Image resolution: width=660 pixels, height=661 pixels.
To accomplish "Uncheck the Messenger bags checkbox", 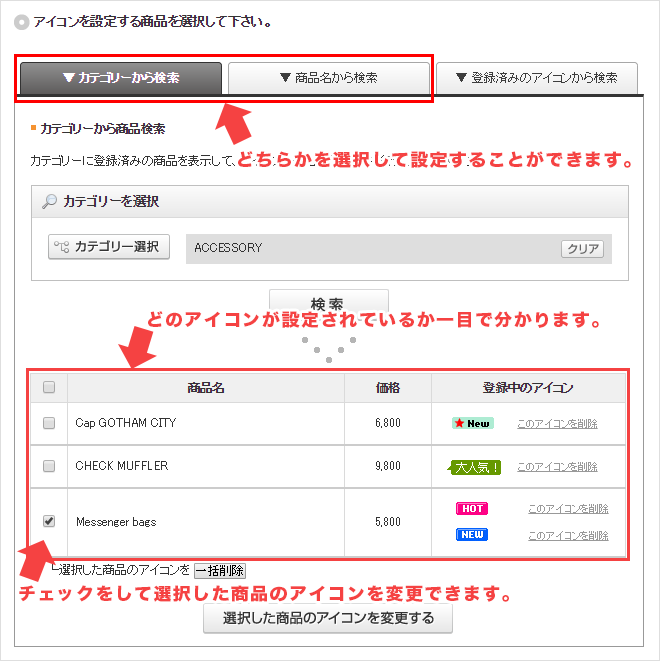I will coord(49,521).
